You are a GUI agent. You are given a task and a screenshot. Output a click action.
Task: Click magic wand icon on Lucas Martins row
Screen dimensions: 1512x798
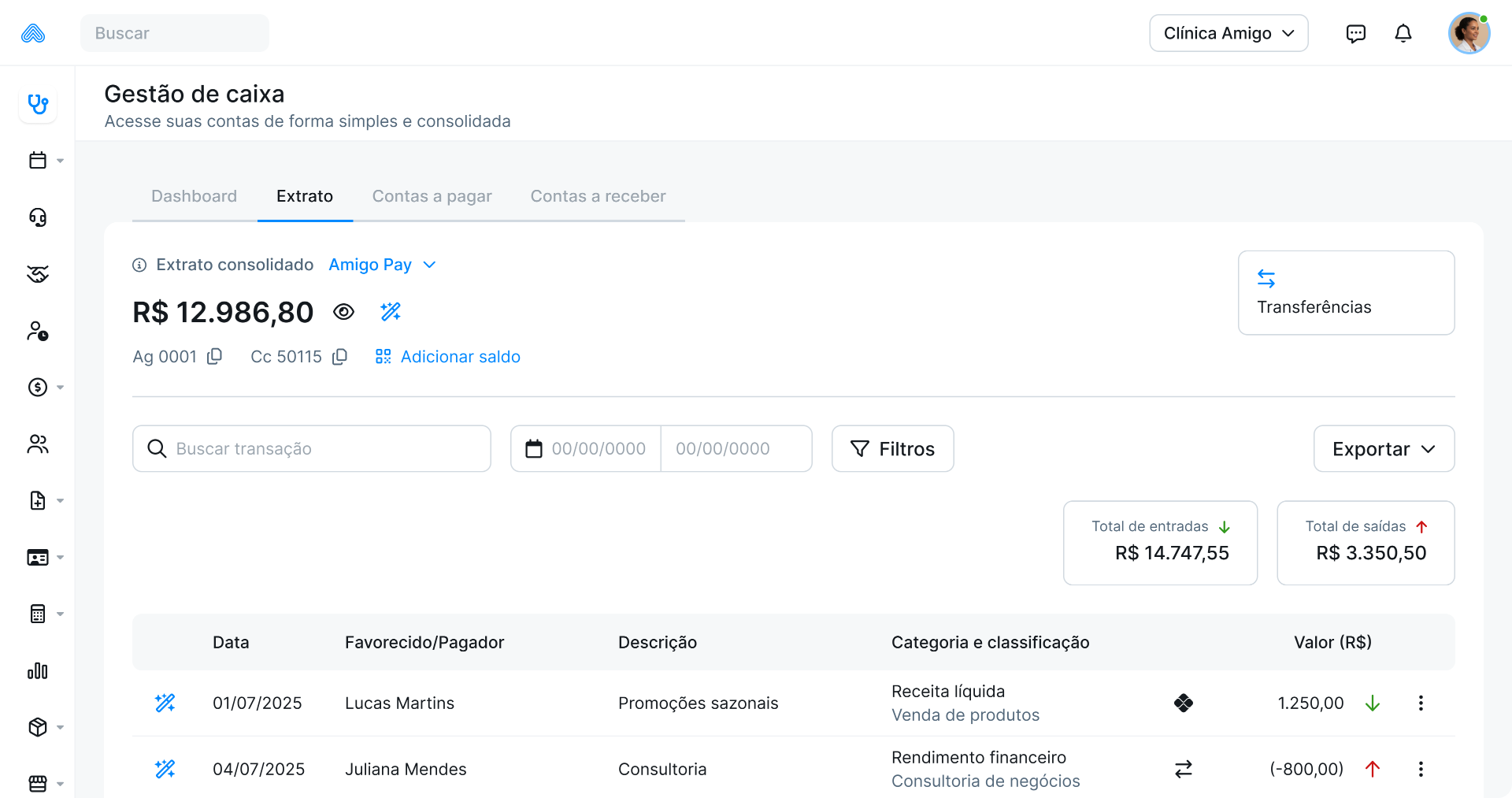(x=165, y=703)
